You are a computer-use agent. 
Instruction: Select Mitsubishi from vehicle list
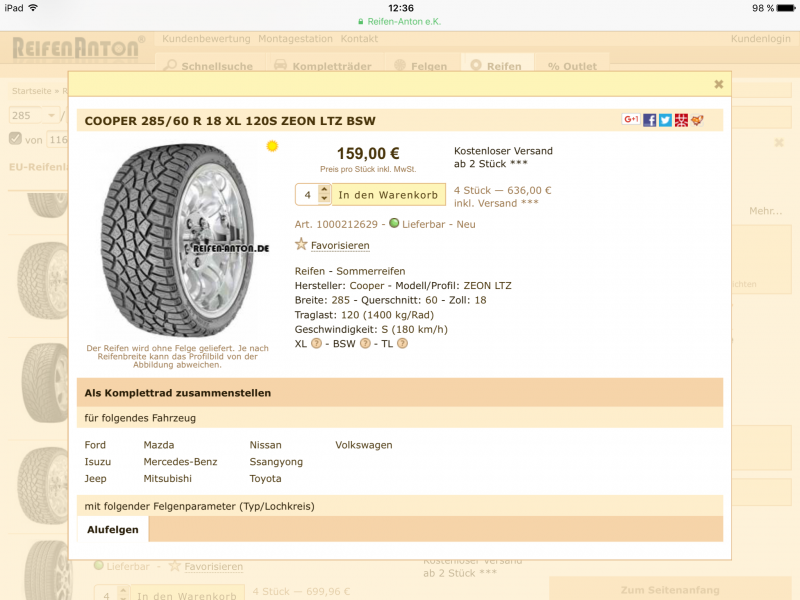(167, 479)
